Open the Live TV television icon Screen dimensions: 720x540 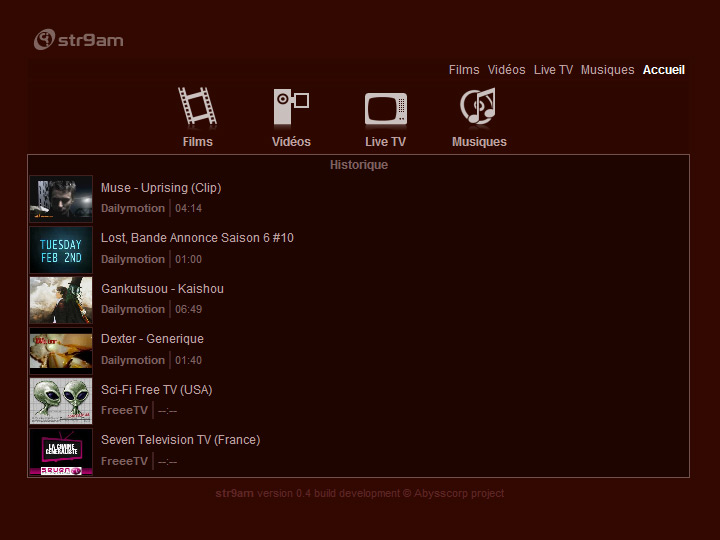coord(386,109)
